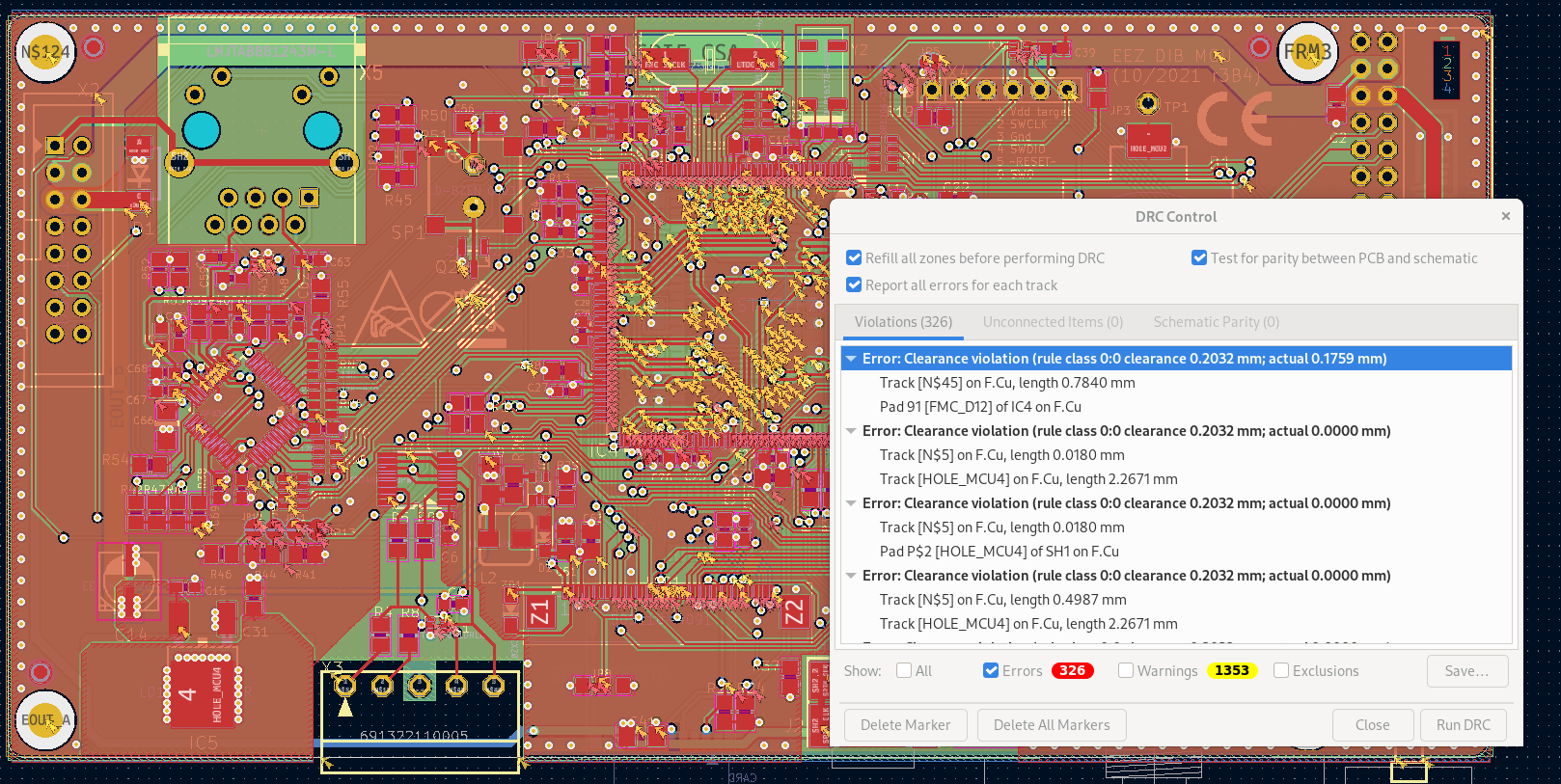1561x784 pixels.
Task: Select the FRM3 mounting hole on board
Action: [x=1306, y=52]
